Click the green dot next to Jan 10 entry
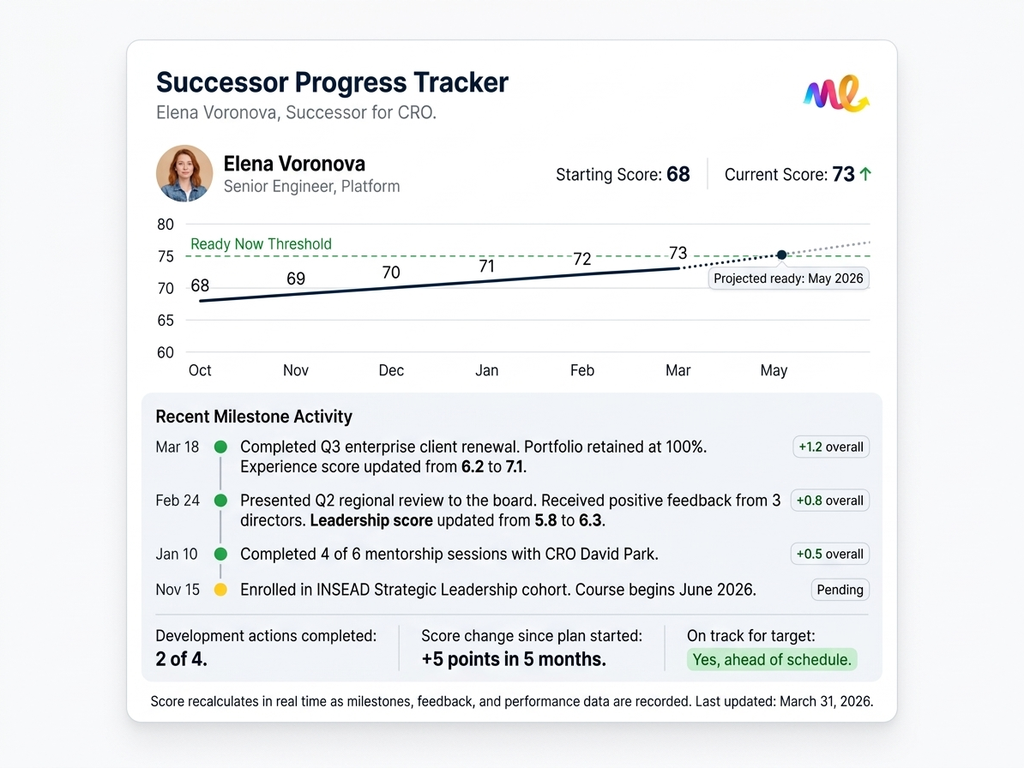 tap(220, 554)
